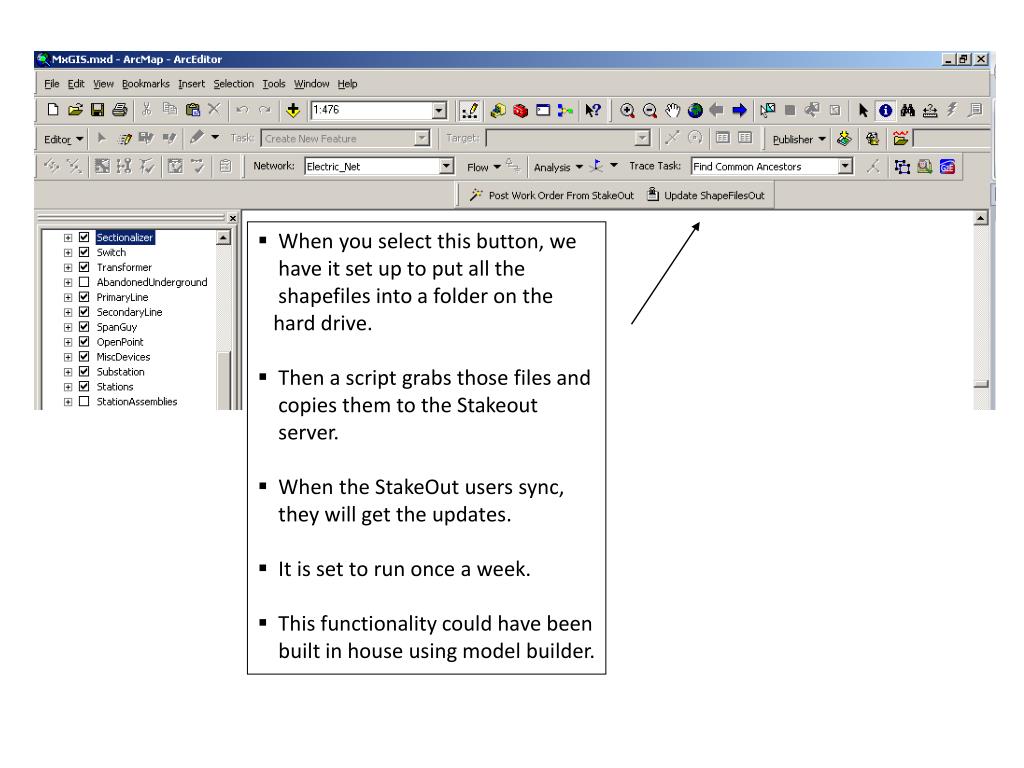Select the Zoom In tool
Image resolution: width=1024 pixels, height=768 pixels.
[627, 110]
